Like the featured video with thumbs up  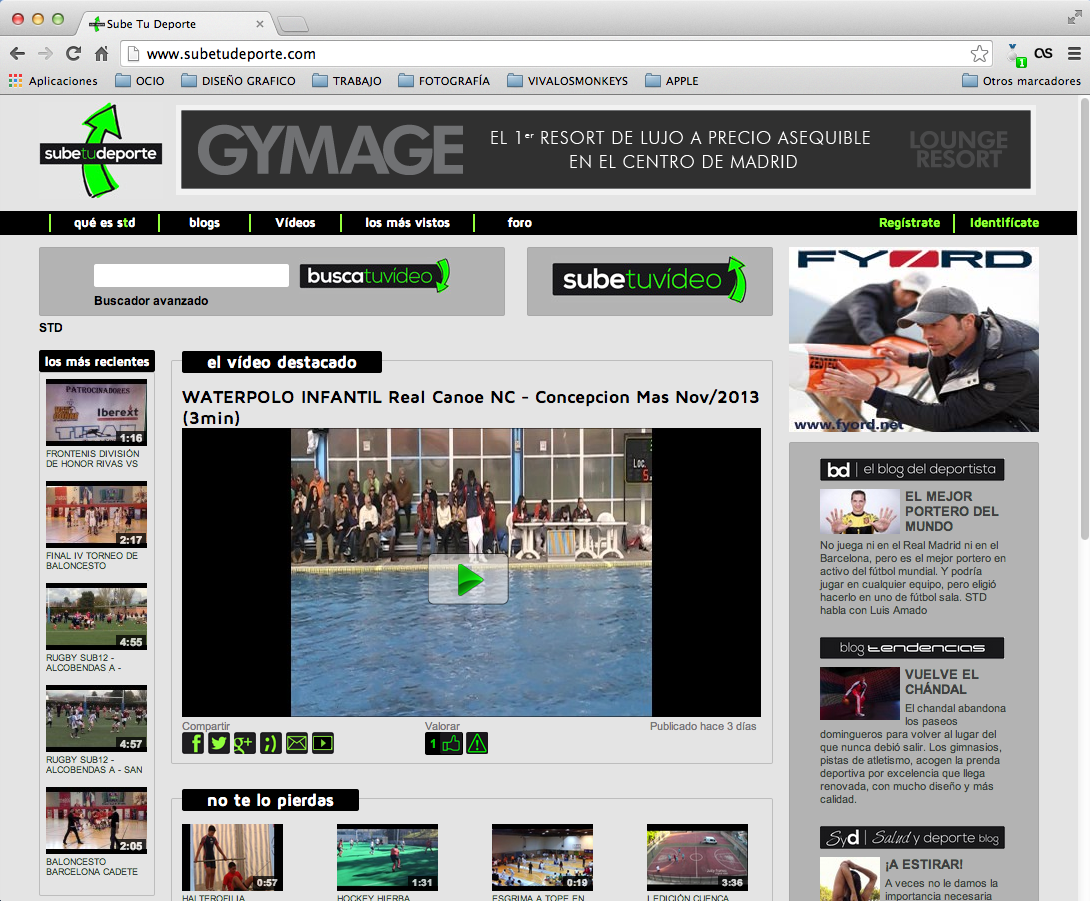pos(444,744)
